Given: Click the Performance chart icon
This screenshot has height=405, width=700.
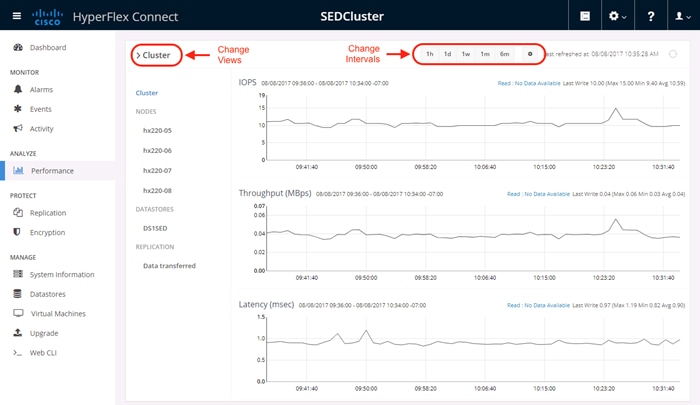Looking at the screenshot, I should [18, 170].
